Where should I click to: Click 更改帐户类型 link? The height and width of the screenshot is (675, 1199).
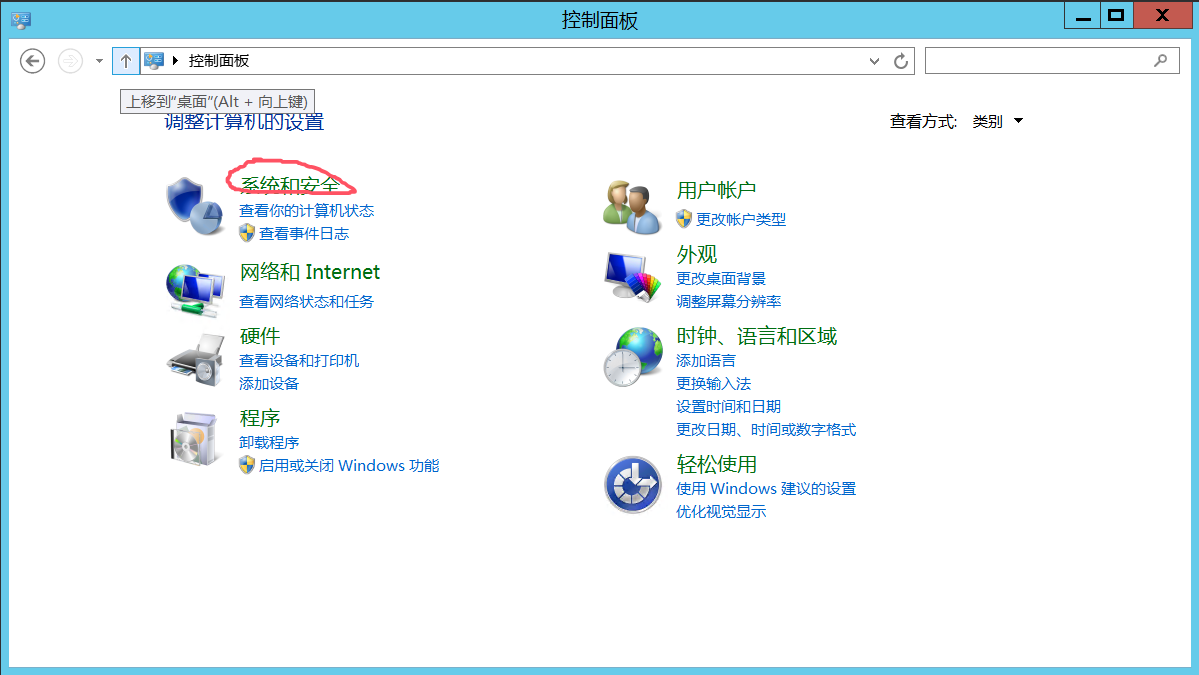tap(741, 219)
